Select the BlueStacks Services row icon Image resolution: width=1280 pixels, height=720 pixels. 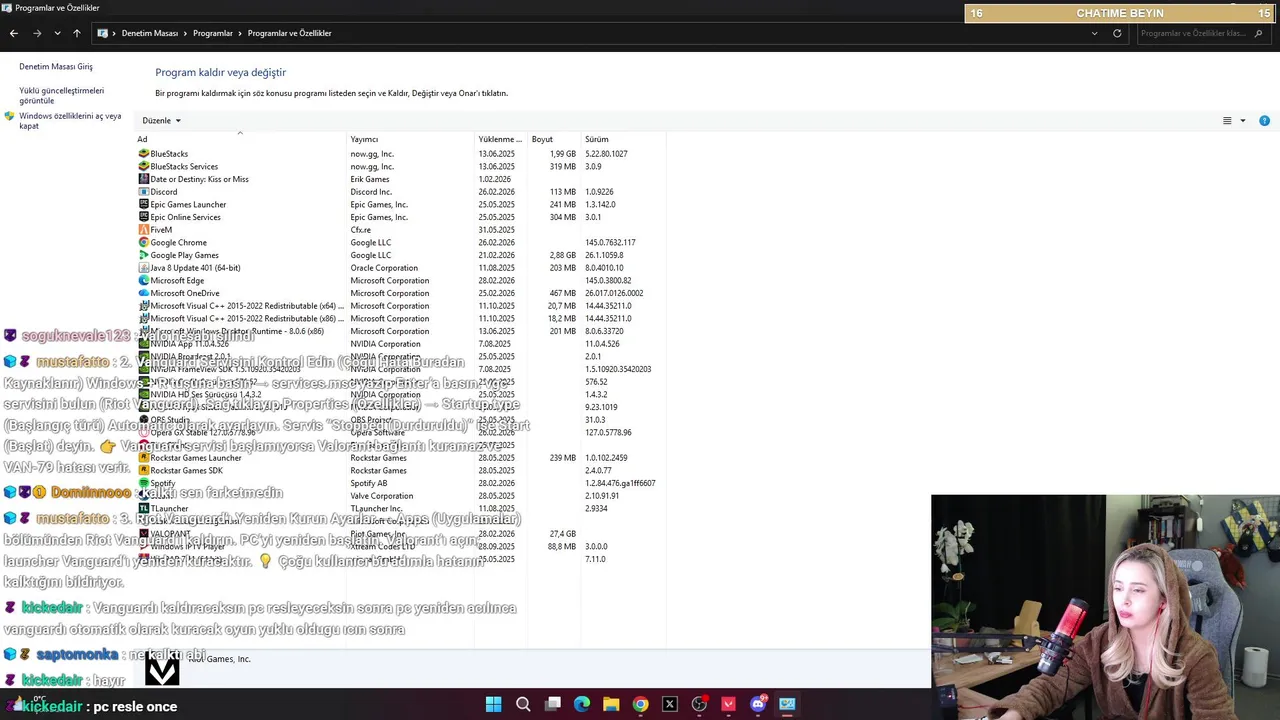click(x=143, y=166)
